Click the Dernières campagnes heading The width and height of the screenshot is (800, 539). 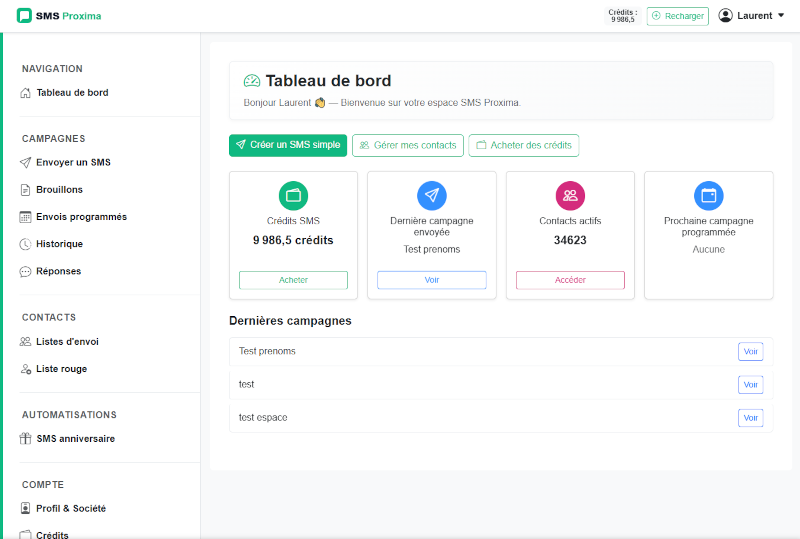[290, 321]
